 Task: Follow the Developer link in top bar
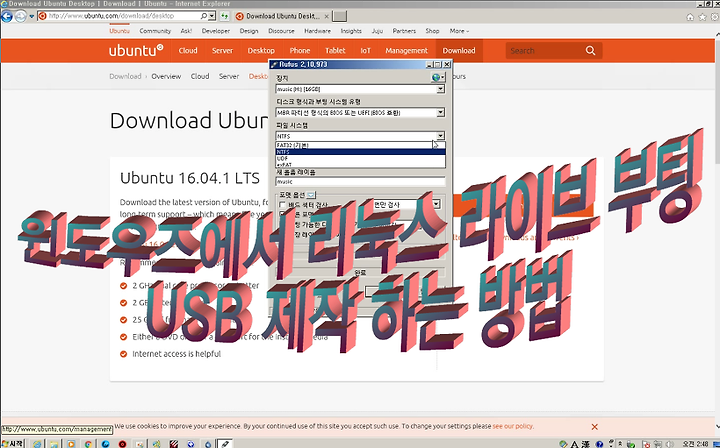click(x=215, y=31)
